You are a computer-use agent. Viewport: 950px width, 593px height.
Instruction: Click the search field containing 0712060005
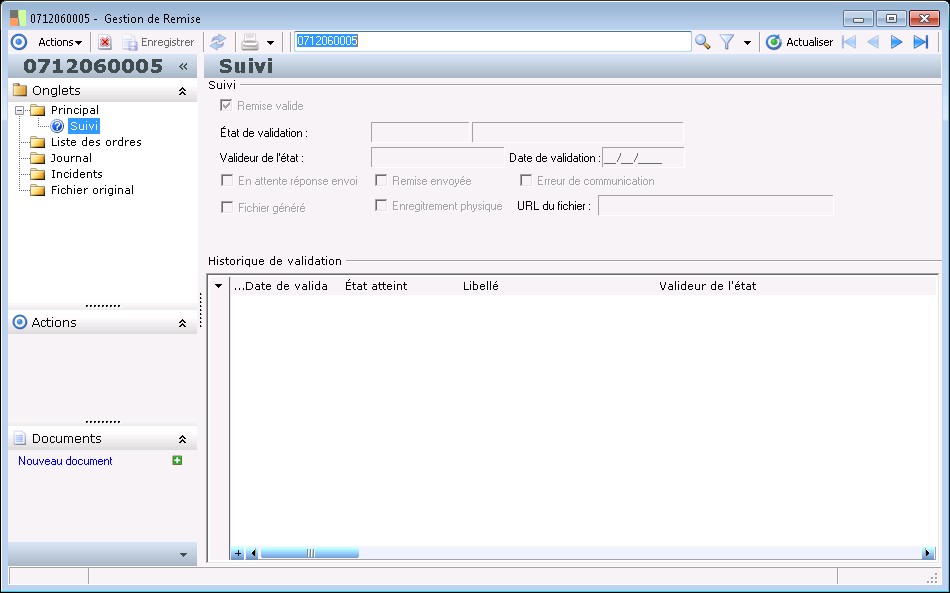492,41
